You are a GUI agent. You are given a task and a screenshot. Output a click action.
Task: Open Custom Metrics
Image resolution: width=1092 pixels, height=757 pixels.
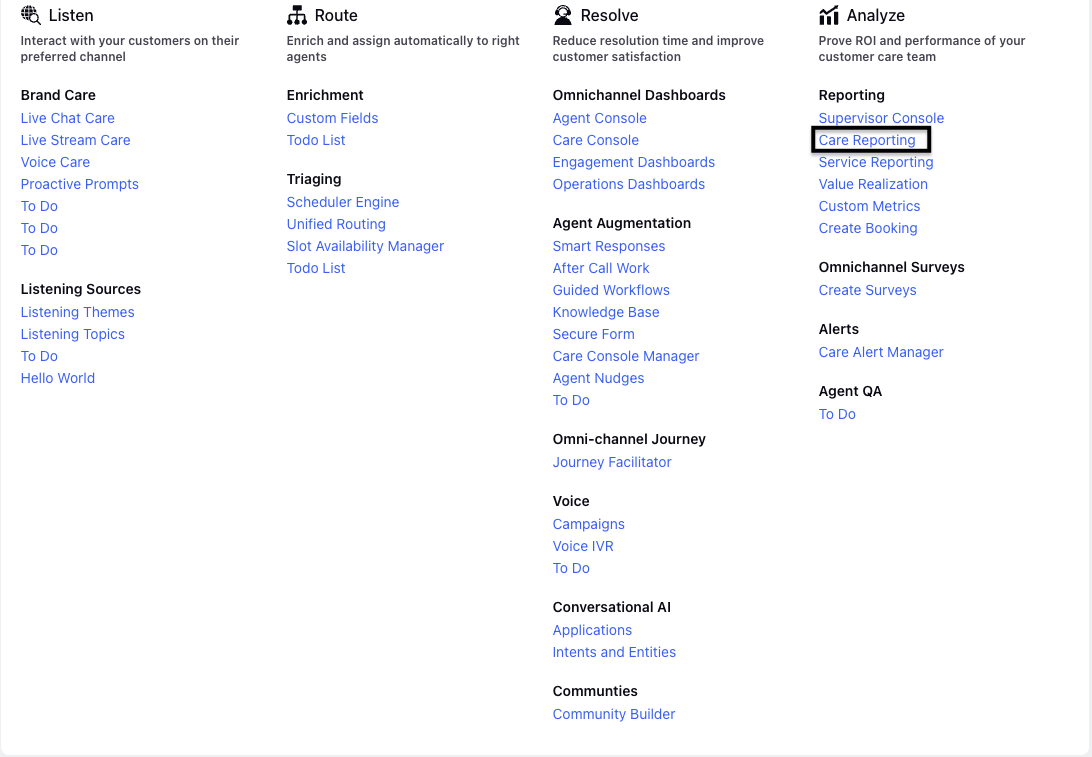(869, 206)
